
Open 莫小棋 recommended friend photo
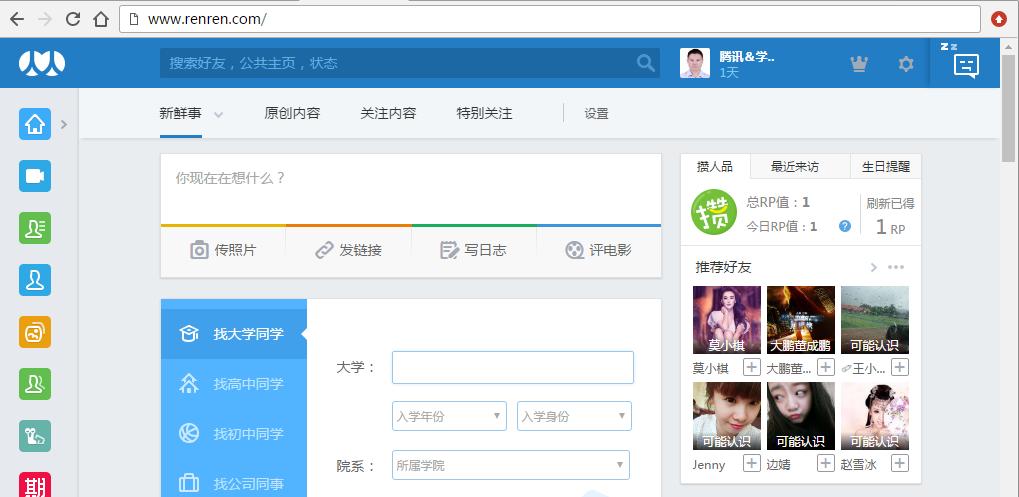[727, 320]
